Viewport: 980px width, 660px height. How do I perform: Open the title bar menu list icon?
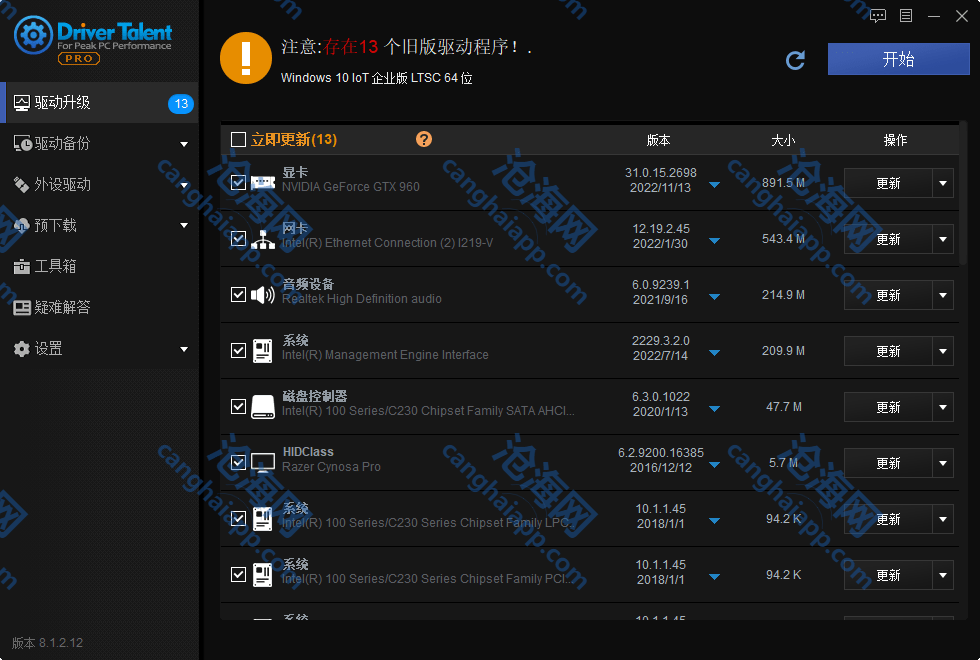(906, 16)
